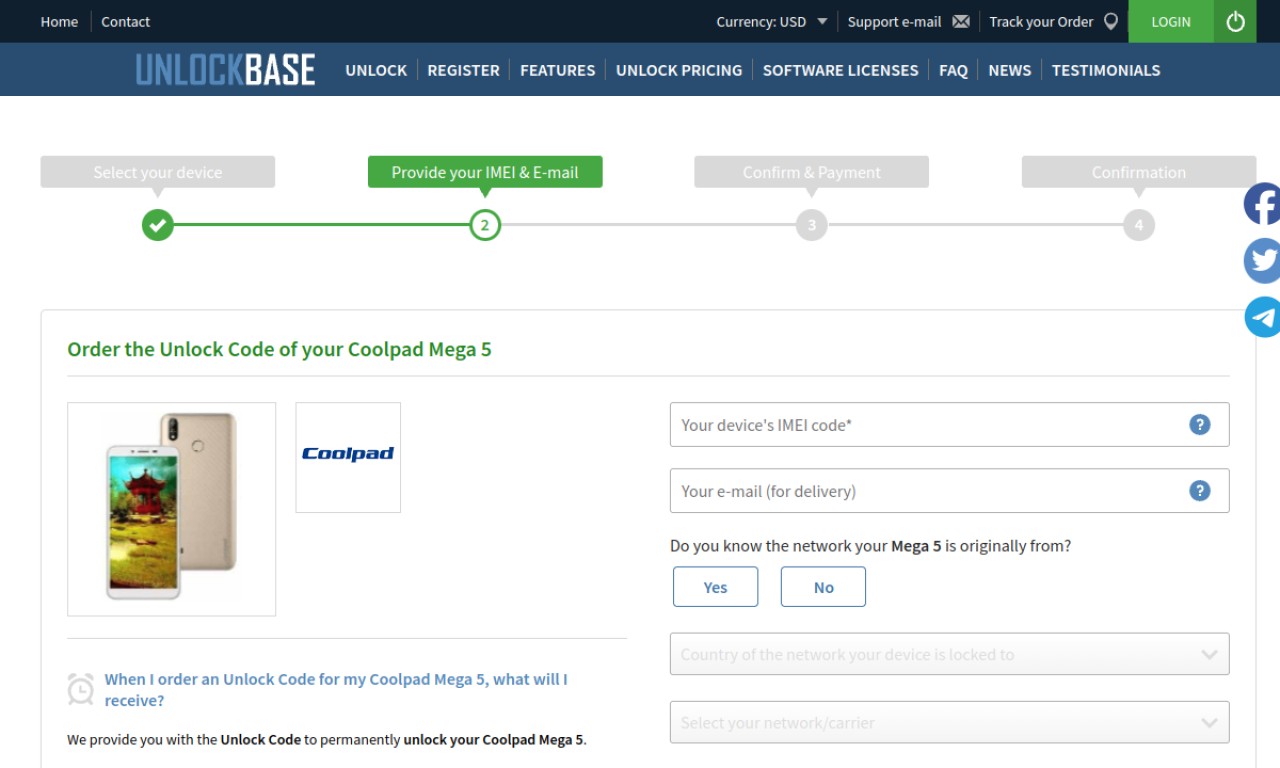Click the step 2 circle marker
This screenshot has width=1280, height=768.
485,225
